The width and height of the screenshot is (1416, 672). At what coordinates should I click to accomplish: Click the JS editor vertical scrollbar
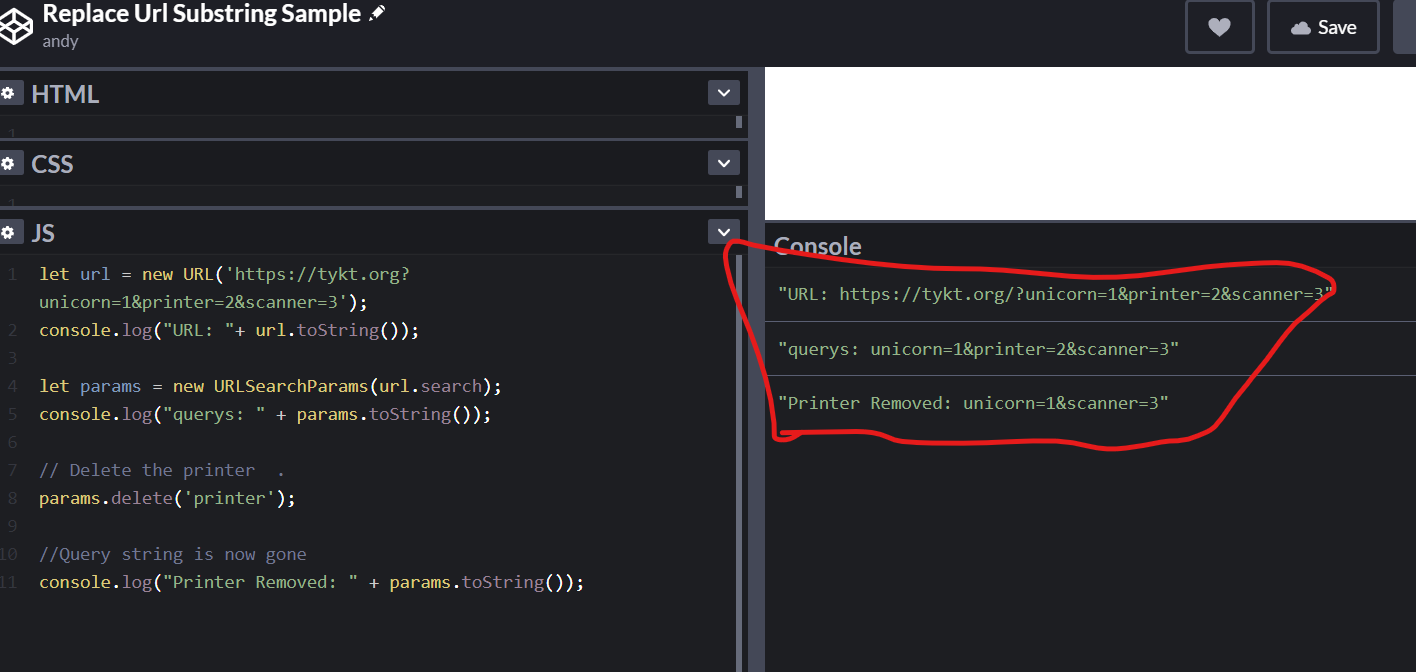pyautogui.click(x=739, y=450)
